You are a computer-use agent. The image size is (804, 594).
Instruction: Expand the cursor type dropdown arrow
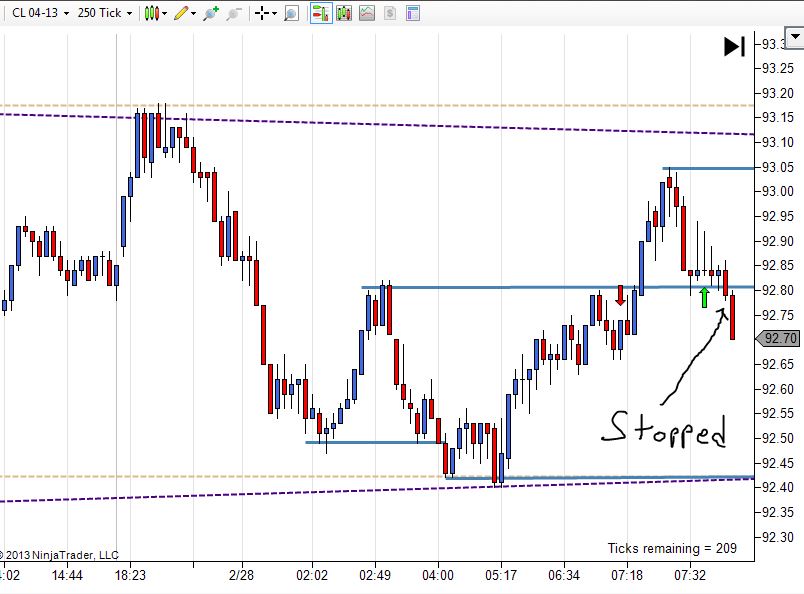(274, 13)
